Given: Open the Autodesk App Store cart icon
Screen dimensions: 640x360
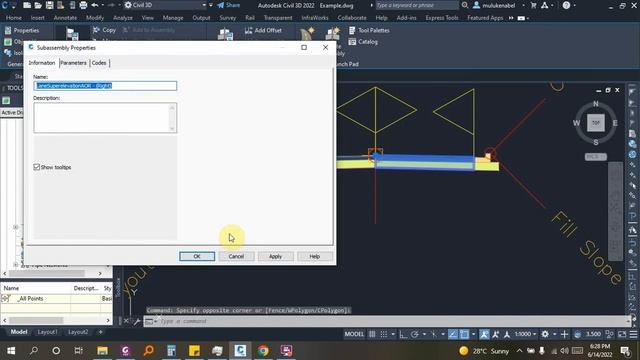Looking at the screenshot, I should (533, 5).
